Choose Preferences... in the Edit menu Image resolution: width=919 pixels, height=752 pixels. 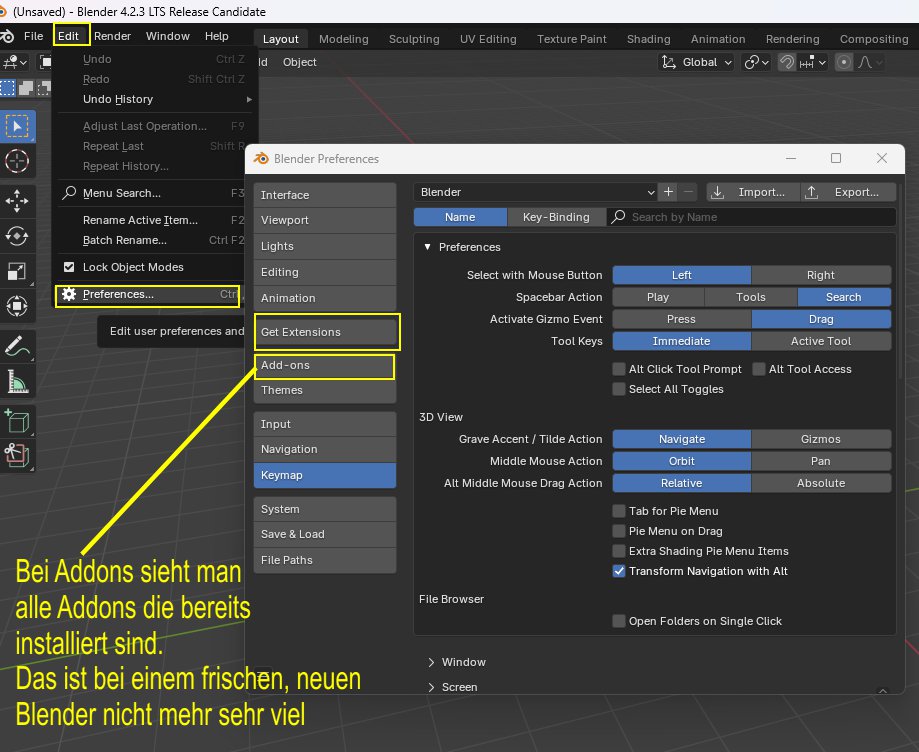point(148,294)
